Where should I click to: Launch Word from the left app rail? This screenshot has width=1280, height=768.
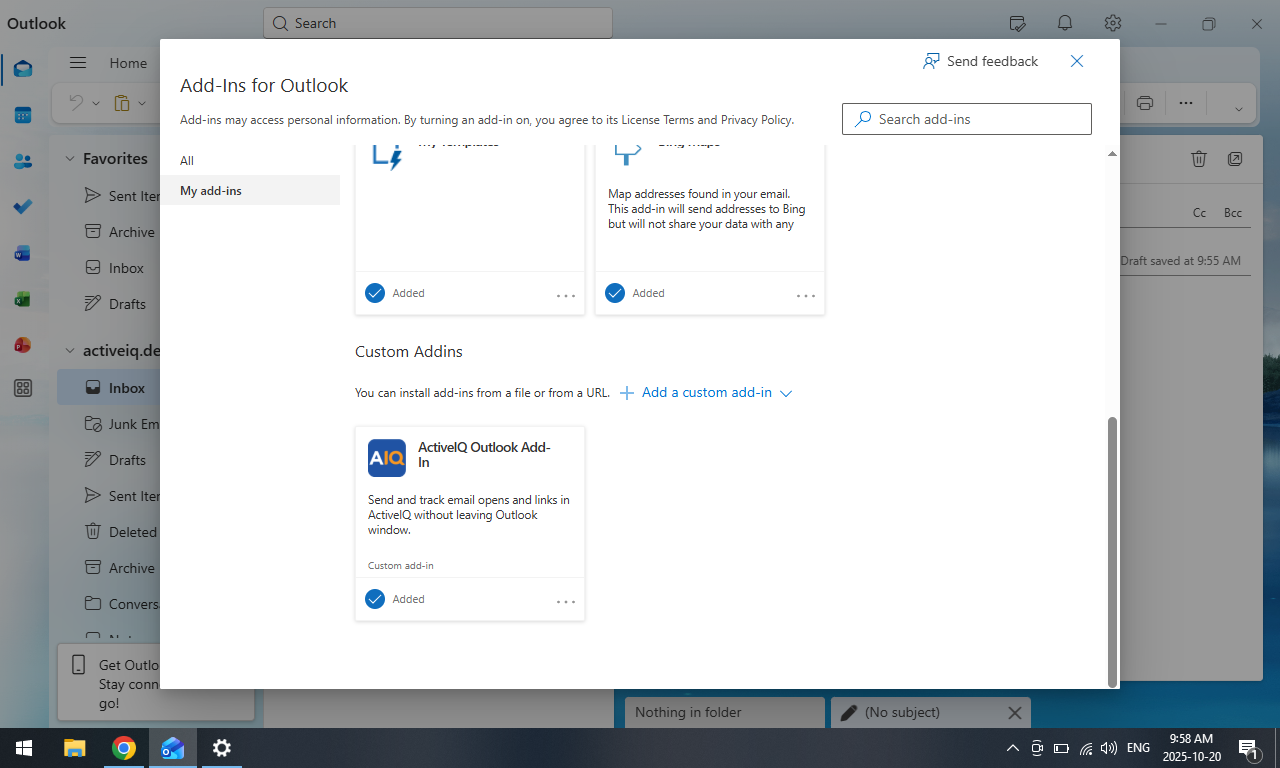tap(23, 253)
